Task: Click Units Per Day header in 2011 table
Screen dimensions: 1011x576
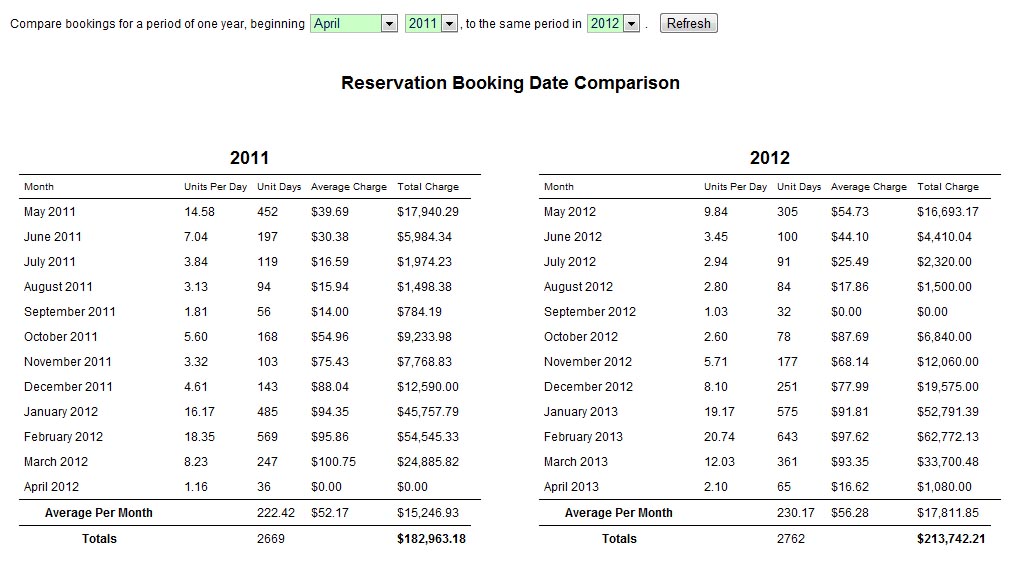Action: coord(215,187)
